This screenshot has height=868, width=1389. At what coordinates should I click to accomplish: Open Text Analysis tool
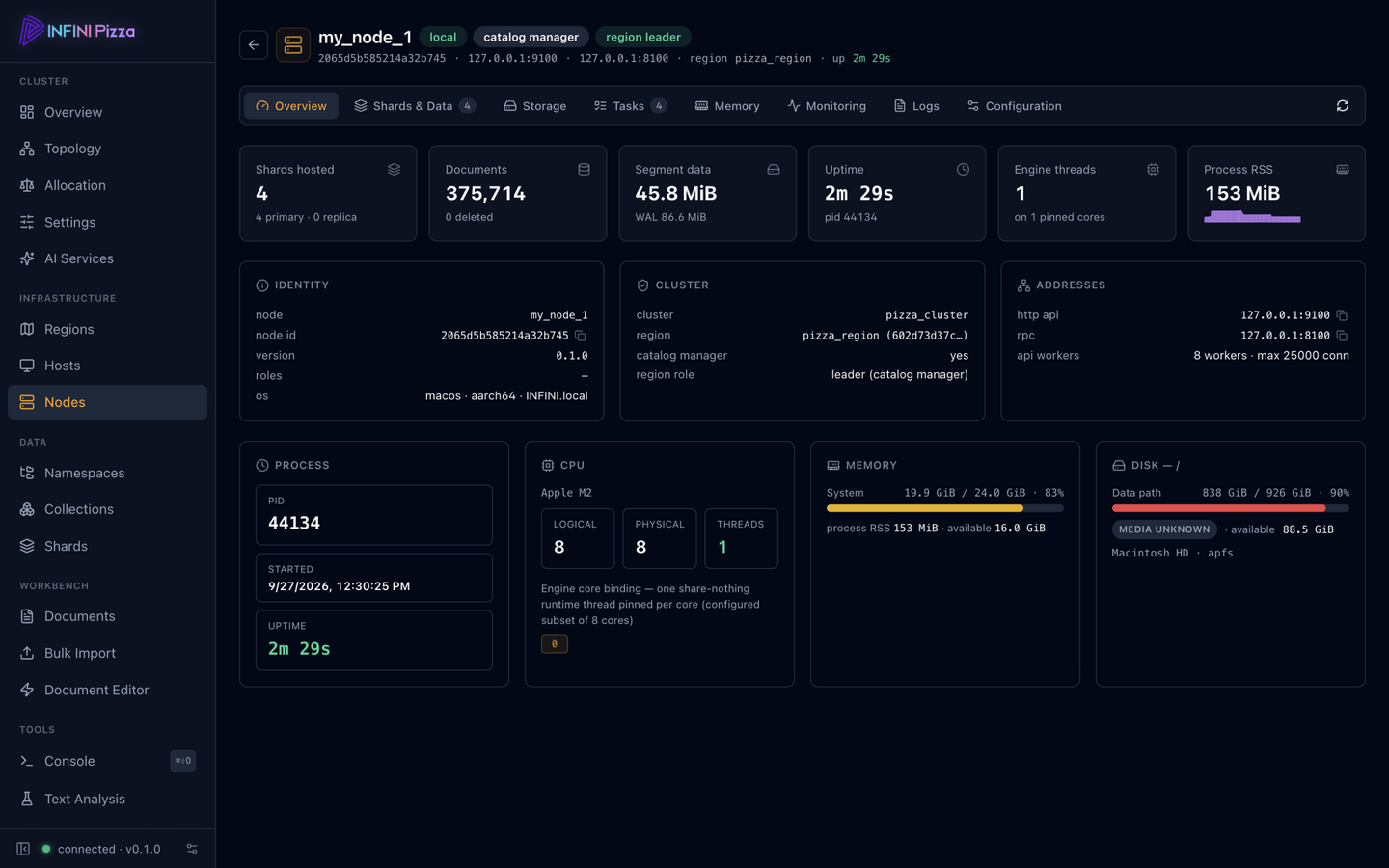click(x=107, y=799)
